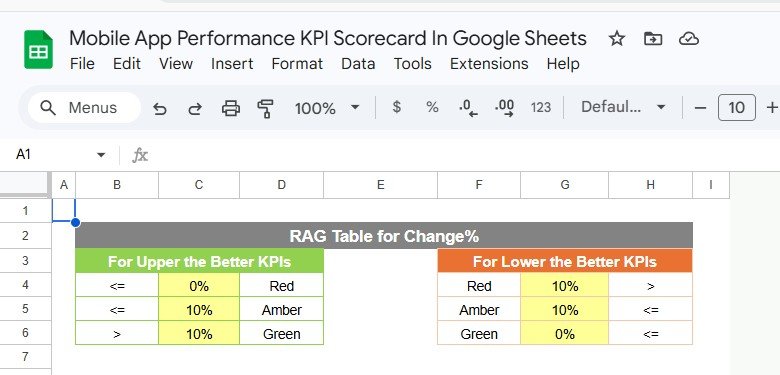The width and height of the screenshot is (780, 375).
Task: Select column G header
Action: [565, 185]
